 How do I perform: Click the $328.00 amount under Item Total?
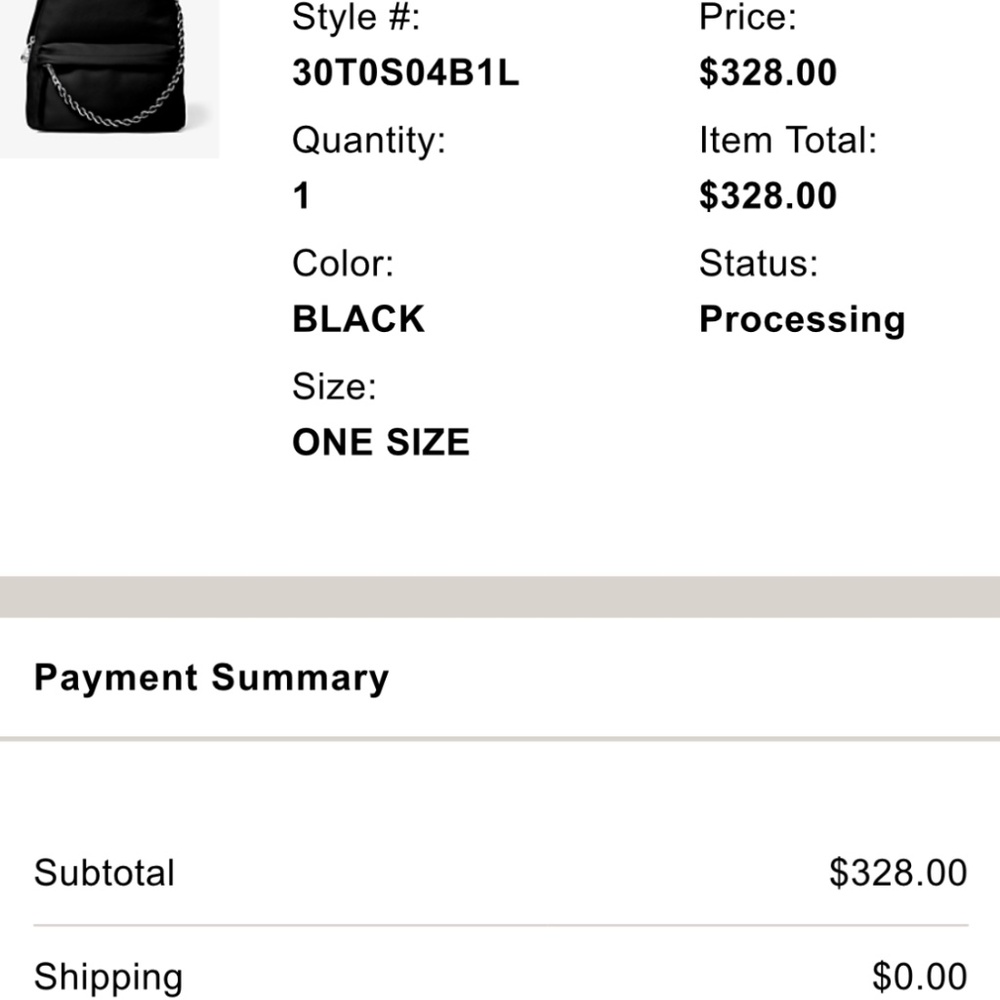(767, 196)
